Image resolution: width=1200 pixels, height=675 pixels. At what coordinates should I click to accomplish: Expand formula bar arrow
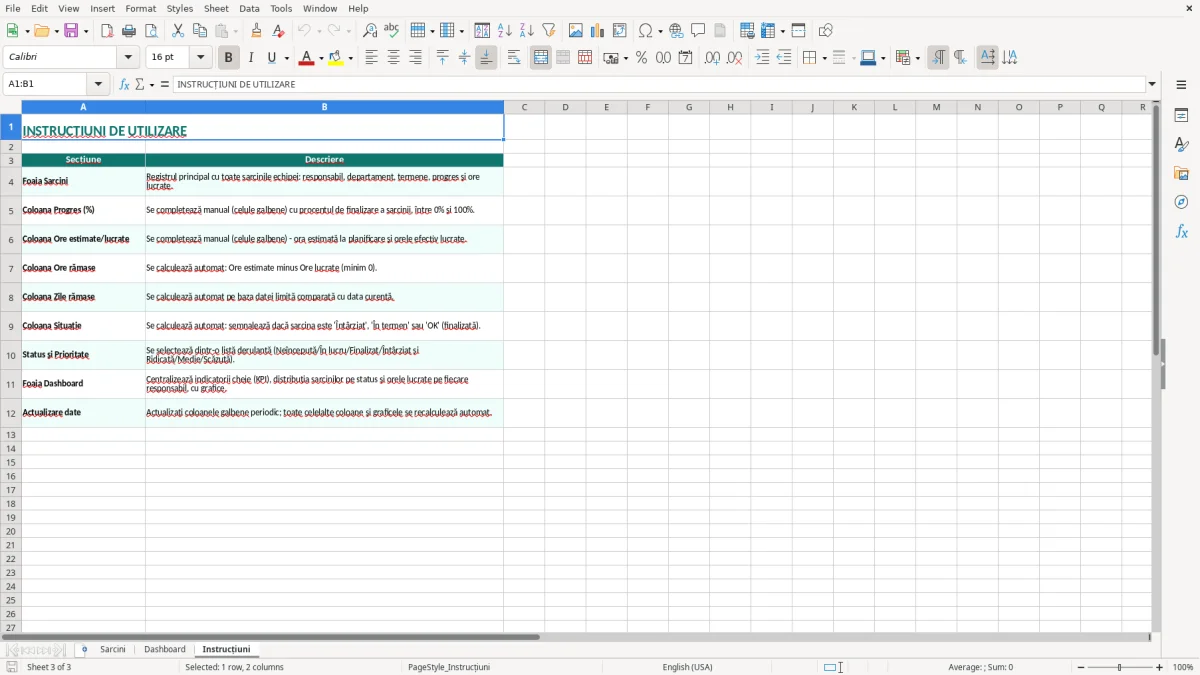(1152, 85)
